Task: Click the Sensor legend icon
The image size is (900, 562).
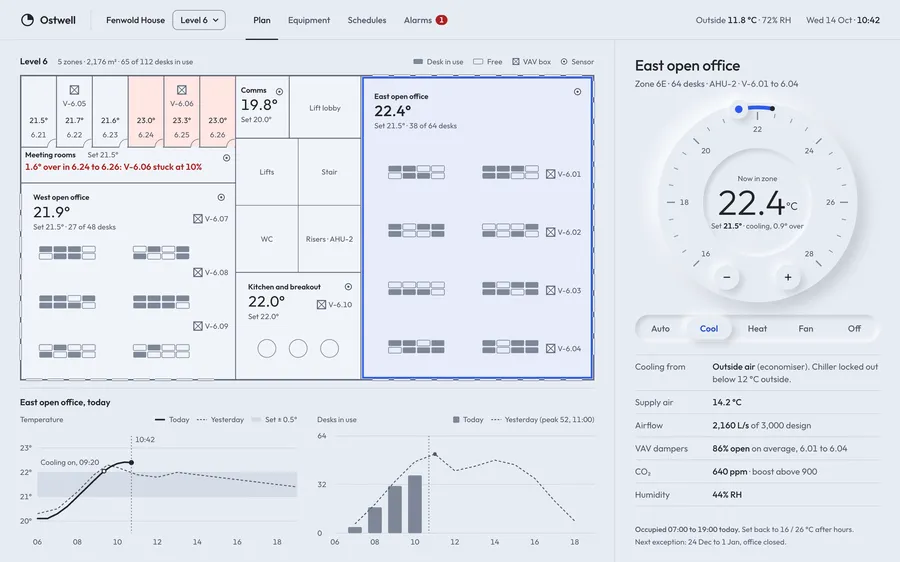Action: pyautogui.click(x=564, y=61)
